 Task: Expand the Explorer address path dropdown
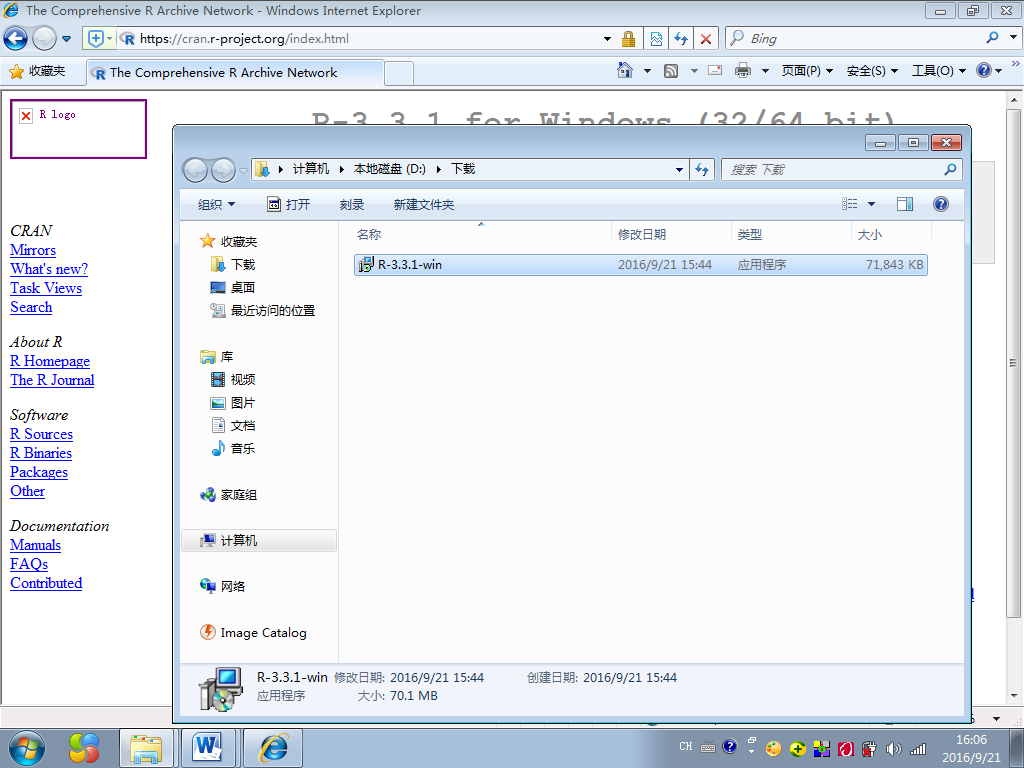coord(679,170)
